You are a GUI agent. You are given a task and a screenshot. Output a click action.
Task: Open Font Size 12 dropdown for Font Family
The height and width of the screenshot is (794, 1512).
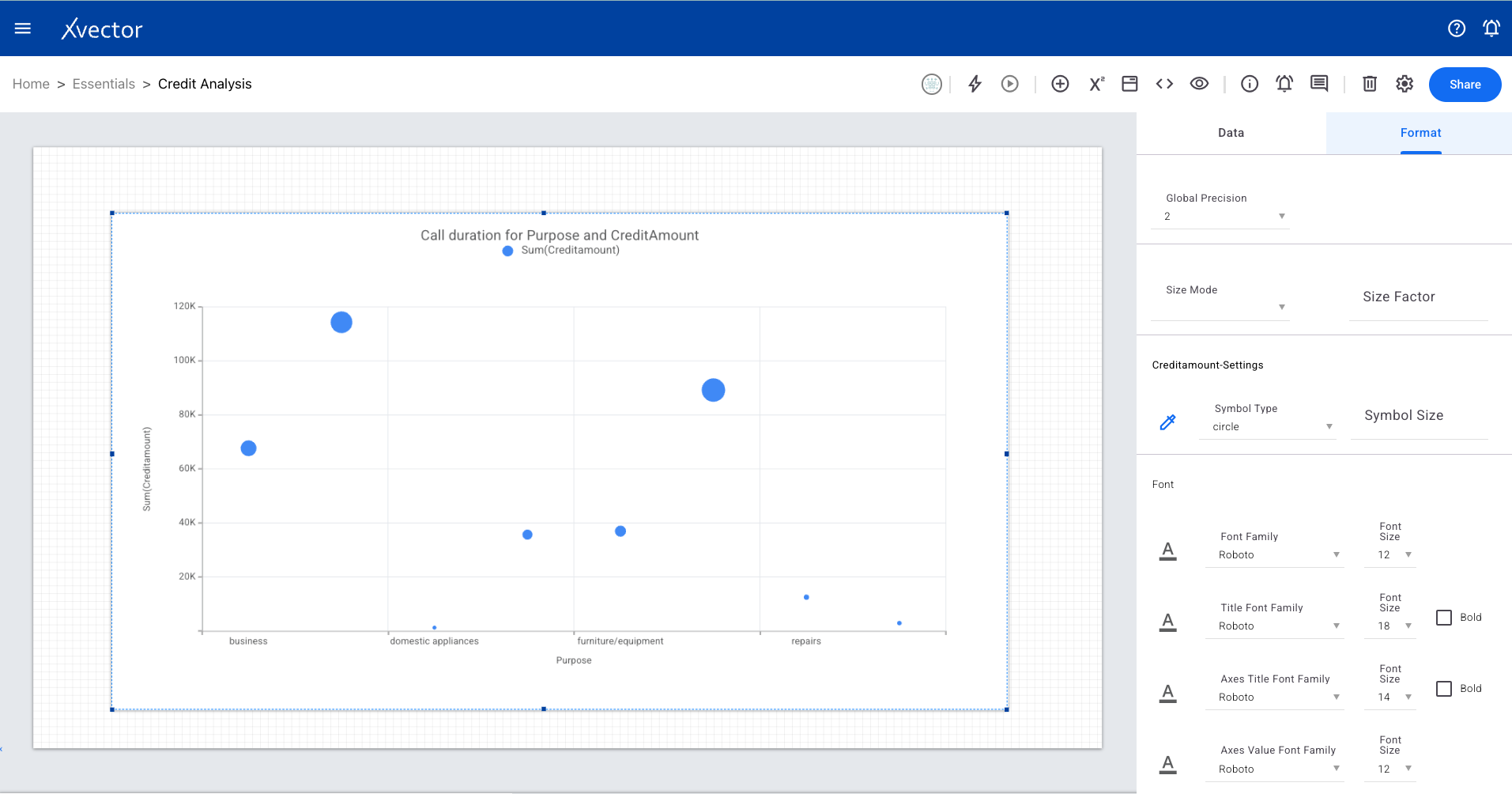[1389, 555]
